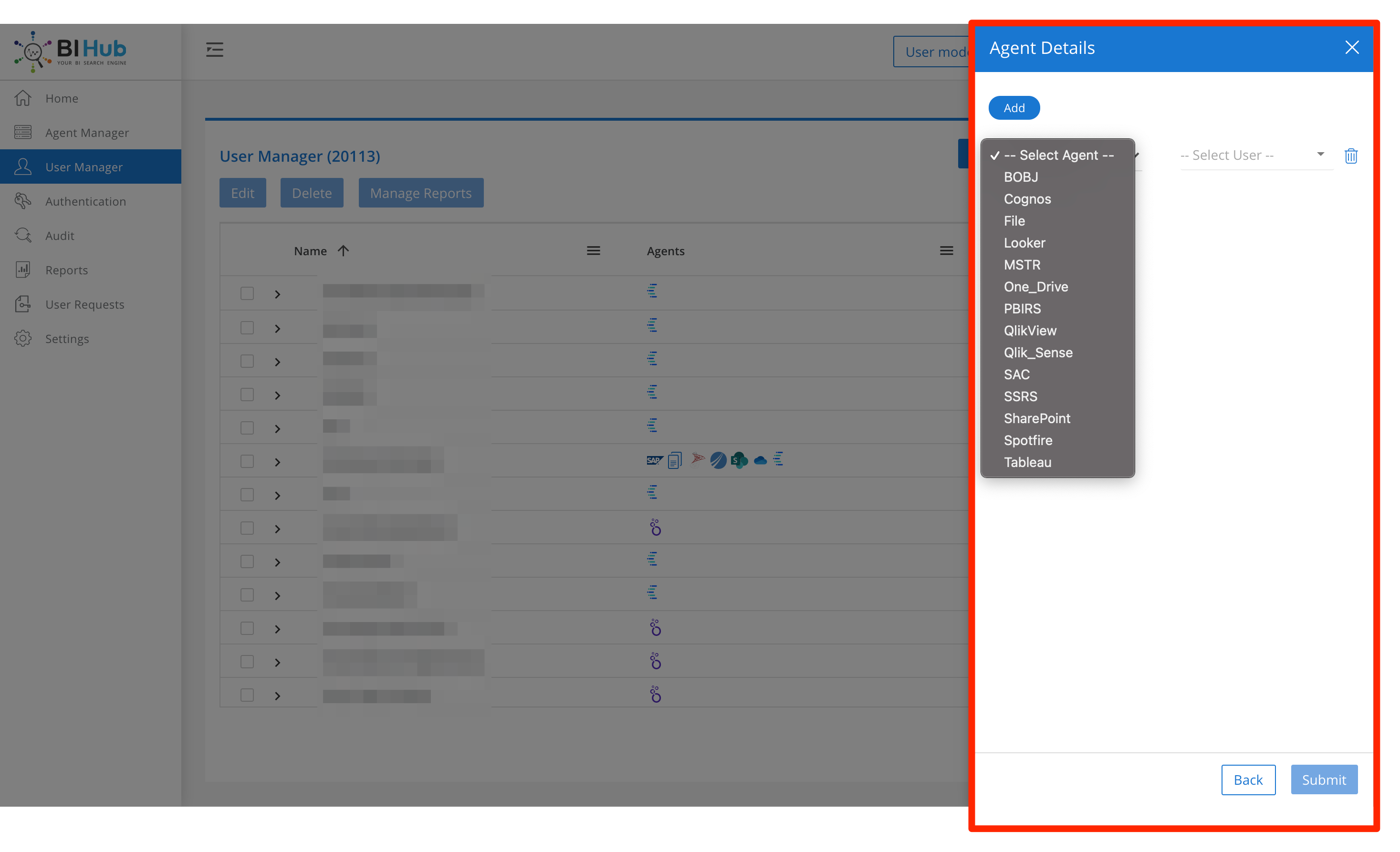The height and width of the screenshot is (852, 1400).
Task: Expand the last user row chevron
Action: click(277, 696)
